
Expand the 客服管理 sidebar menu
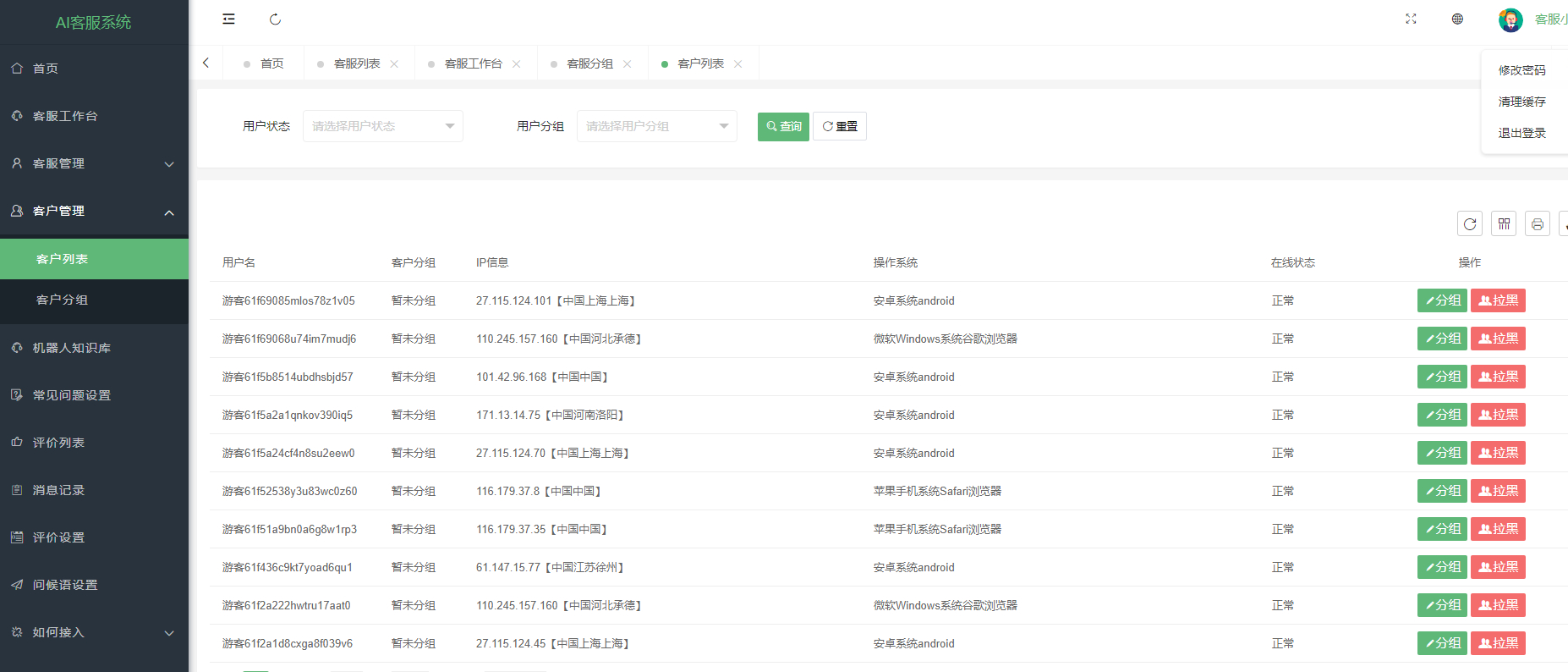[94, 163]
